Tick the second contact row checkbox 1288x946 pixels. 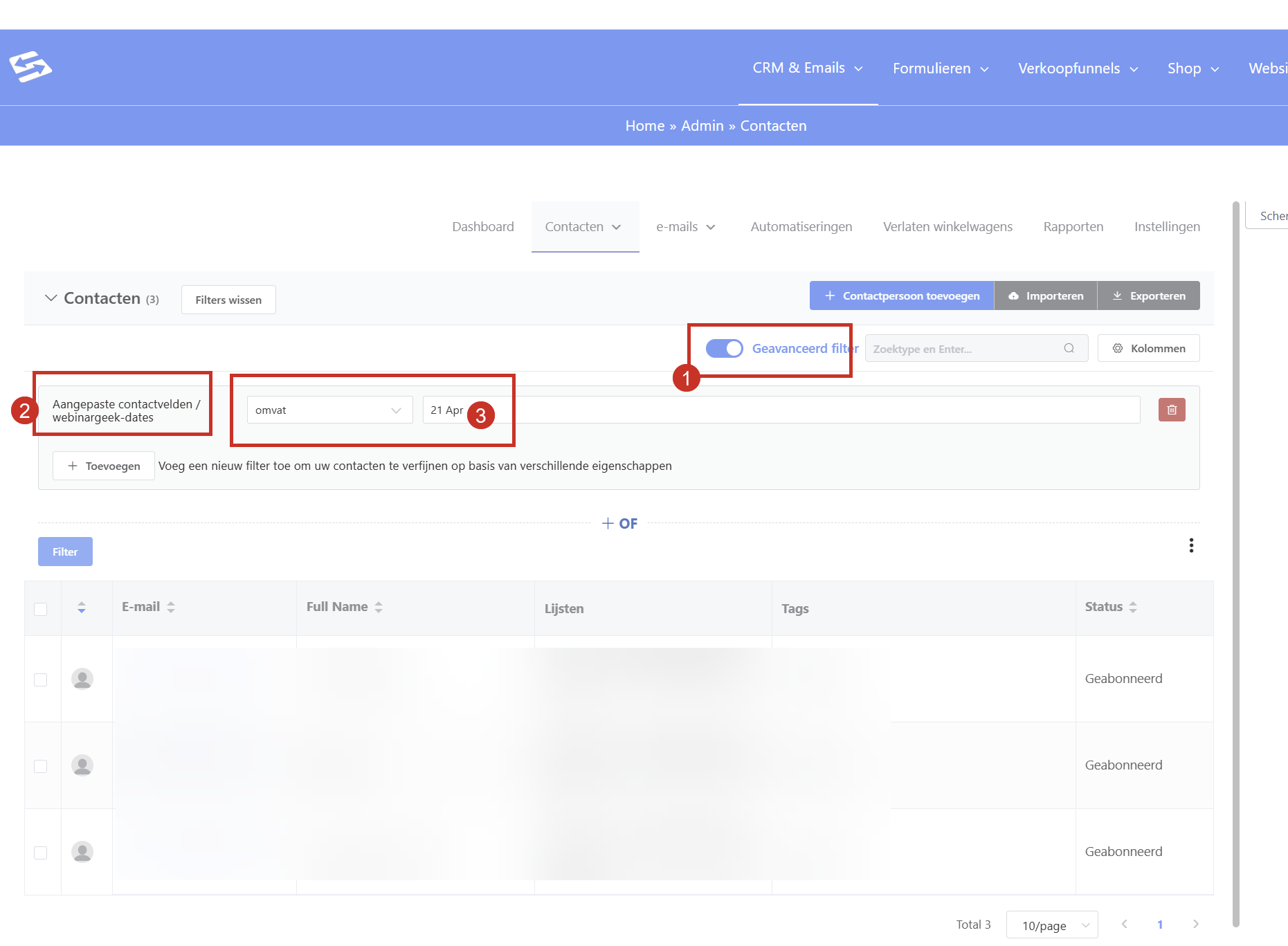[x=41, y=766]
